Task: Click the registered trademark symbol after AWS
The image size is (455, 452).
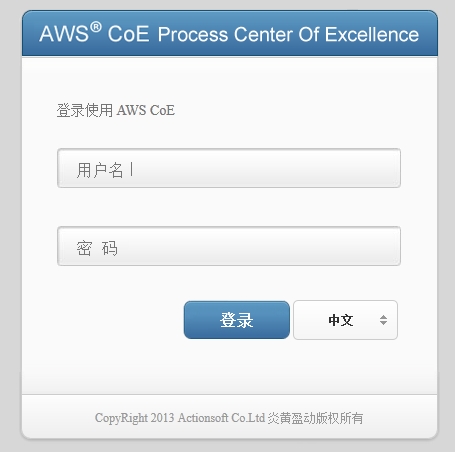Action: [96, 27]
